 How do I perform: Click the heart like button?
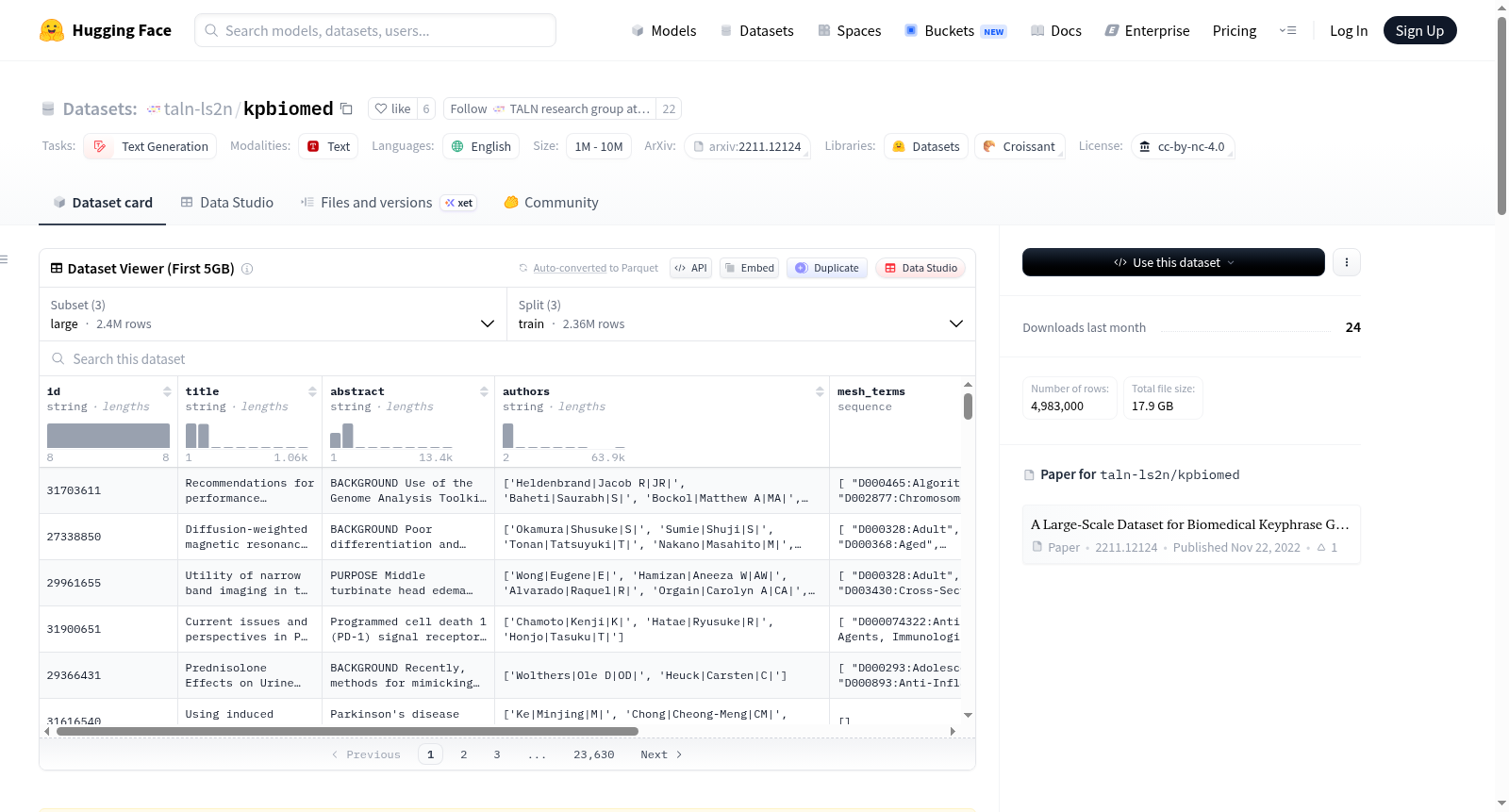(392, 108)
